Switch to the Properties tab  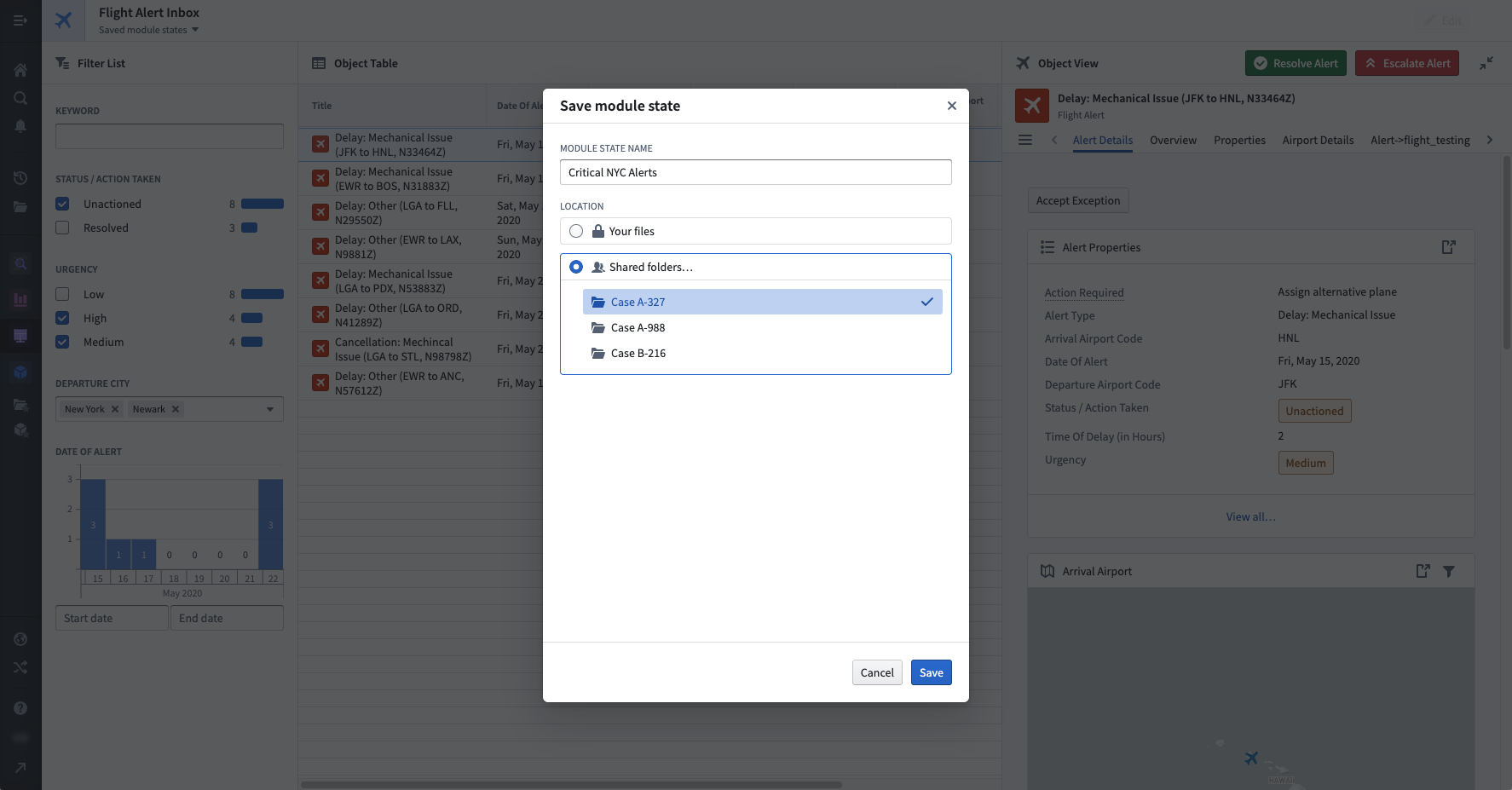(1239, 140)
